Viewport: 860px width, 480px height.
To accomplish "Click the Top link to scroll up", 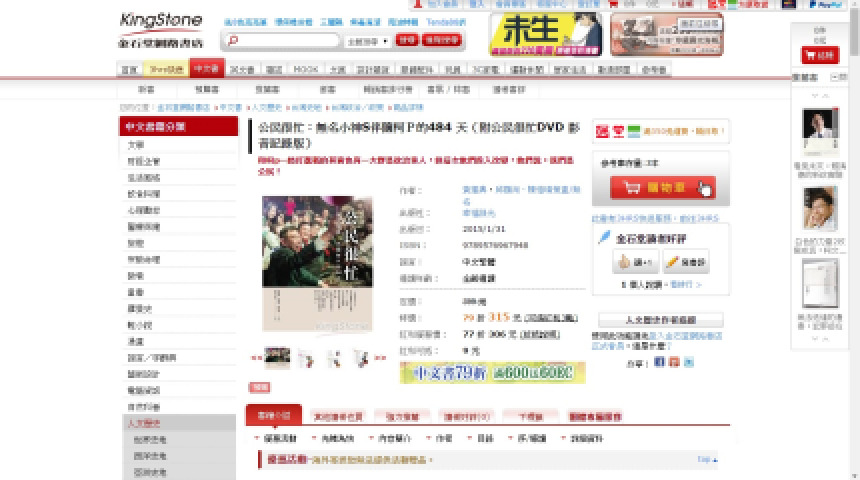I will tap(704, 459).
